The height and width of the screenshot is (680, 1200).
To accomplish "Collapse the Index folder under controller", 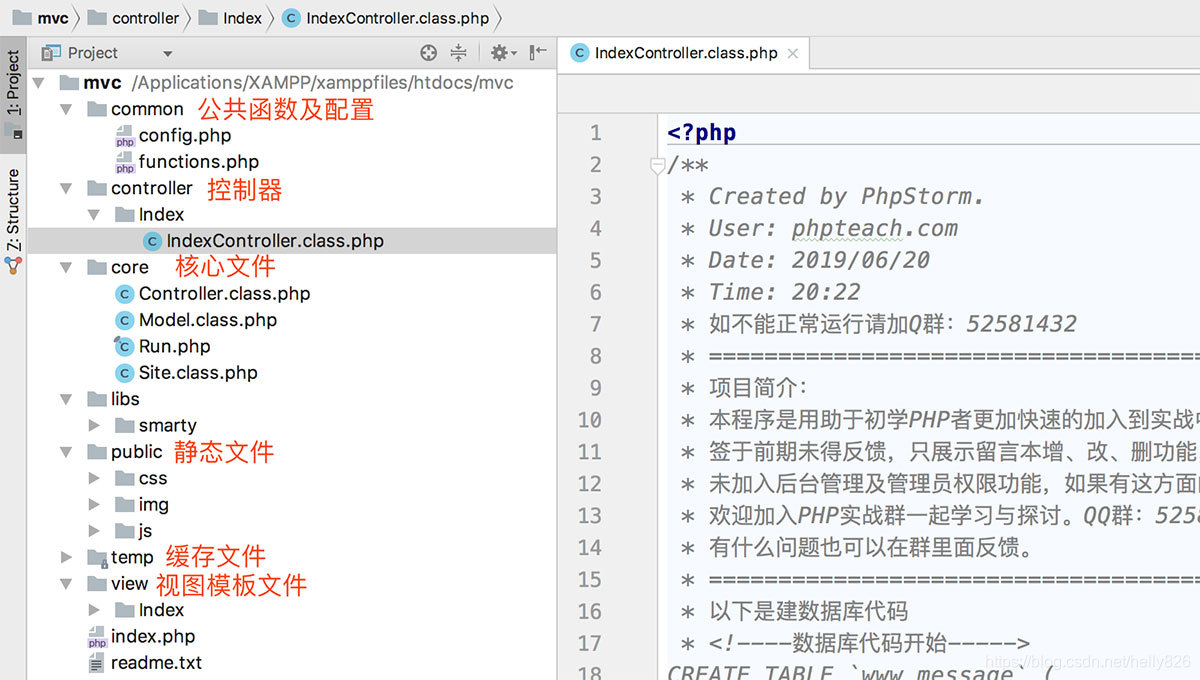I will [94, 214].
